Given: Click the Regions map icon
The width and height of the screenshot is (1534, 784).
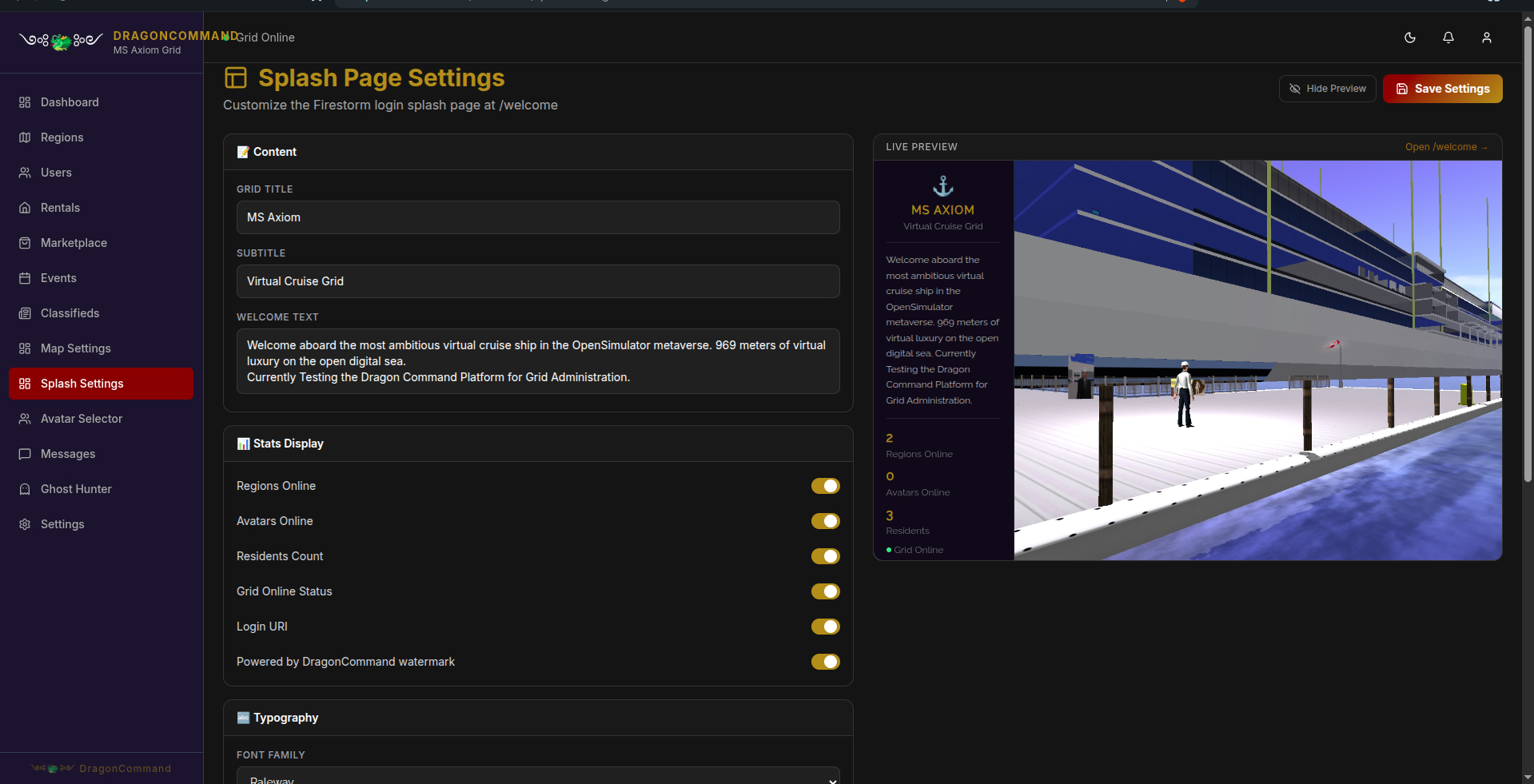Looking at the screenshot, I should click(x=25, y=137).
